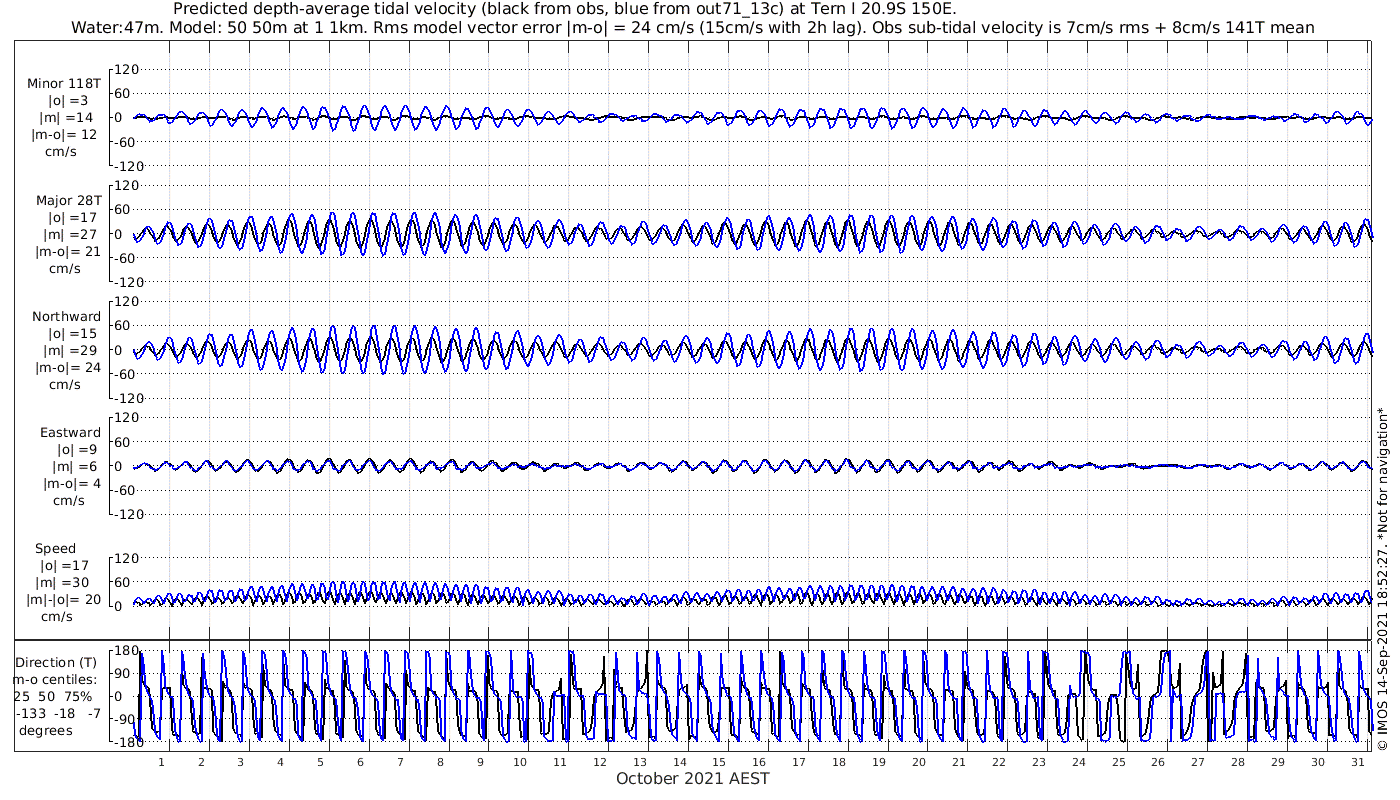Screen dimensions: 1400x800
Task: Click the '180' tick on Direction axis
Action: (x=125, y=651)
